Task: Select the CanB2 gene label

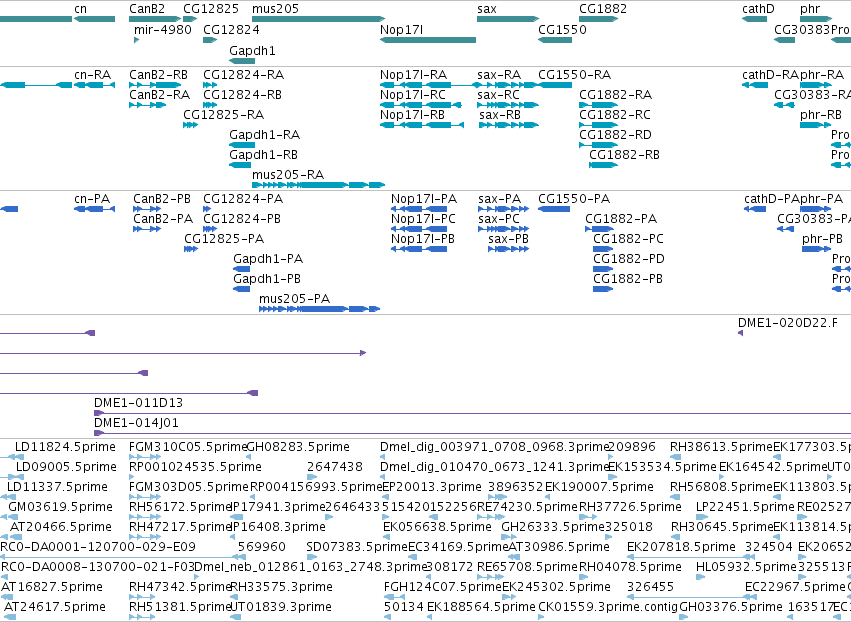Action: pyautogui.click(x=147, y=9)
